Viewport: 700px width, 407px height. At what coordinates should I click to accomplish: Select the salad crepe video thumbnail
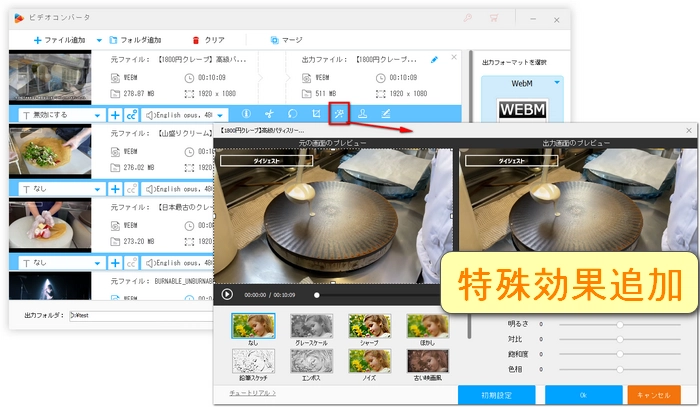coord(50,151)
